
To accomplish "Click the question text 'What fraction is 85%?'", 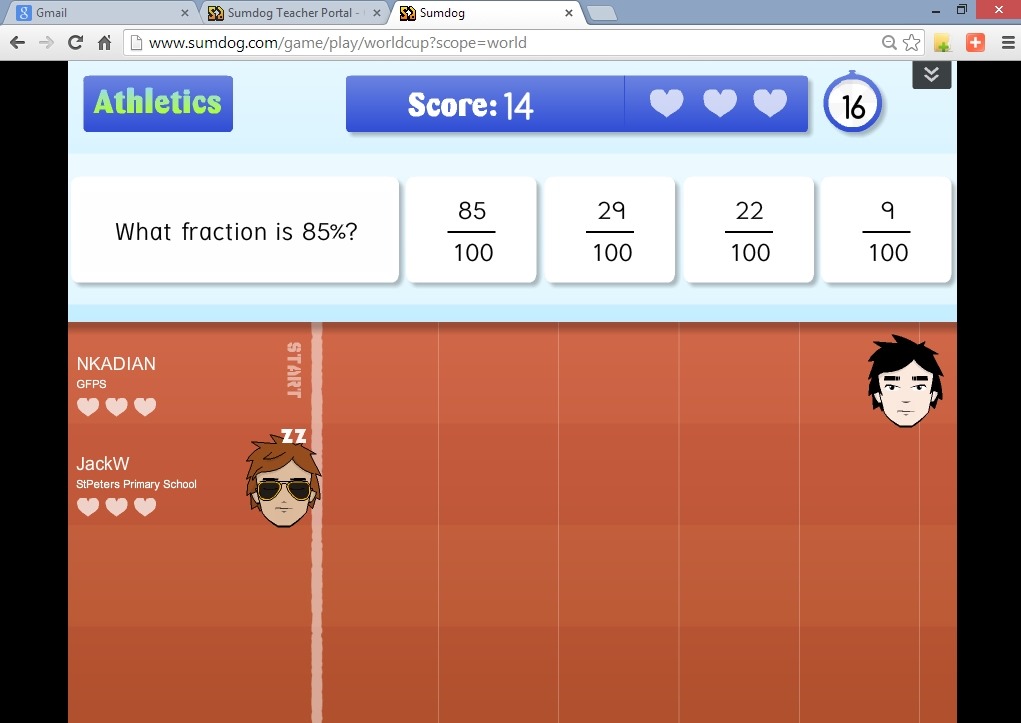I will (x=236, y=231).
